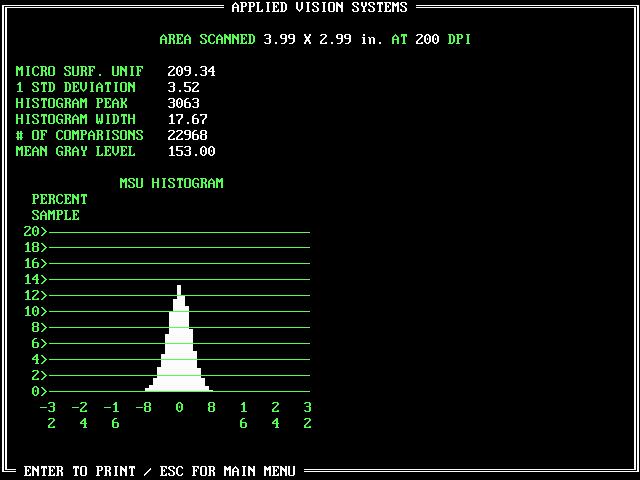This screenshot has height=480, width=640.
Task: Click the -32 x-axis label
Action: [x=47, y=415]
